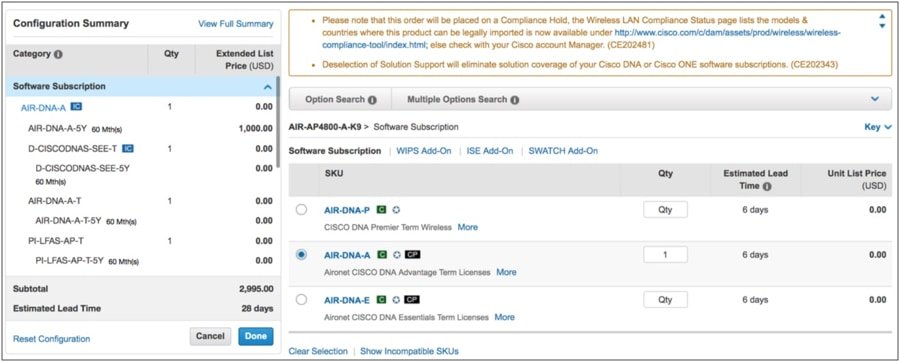Click the D-CISCODNAS-SEE-5Y summary row
Screen dimensions: 900x362
pos(143,174)
